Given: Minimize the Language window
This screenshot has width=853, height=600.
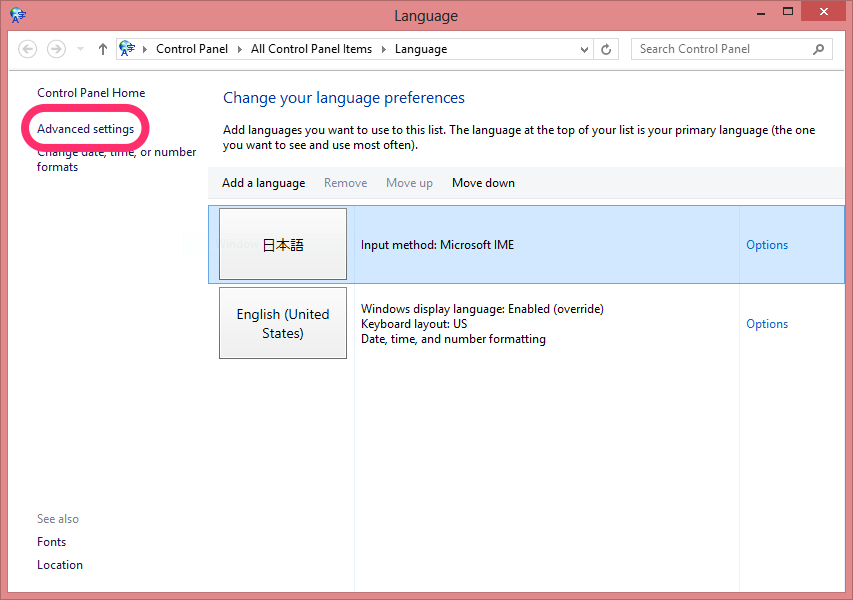Looking at the screenshot, I should click(761, 12).
